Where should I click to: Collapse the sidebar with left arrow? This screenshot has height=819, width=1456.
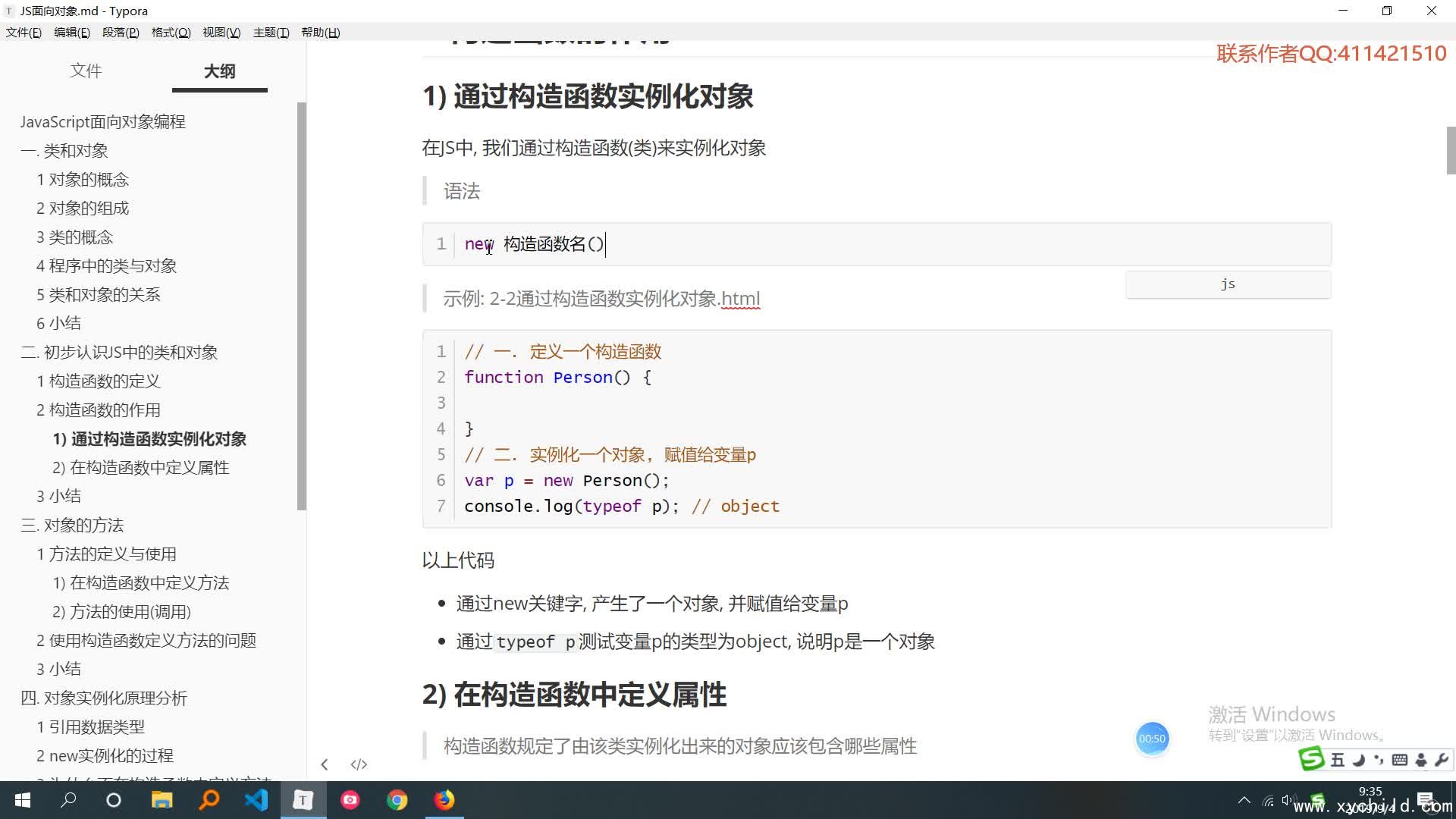click(x=325, y=764)
